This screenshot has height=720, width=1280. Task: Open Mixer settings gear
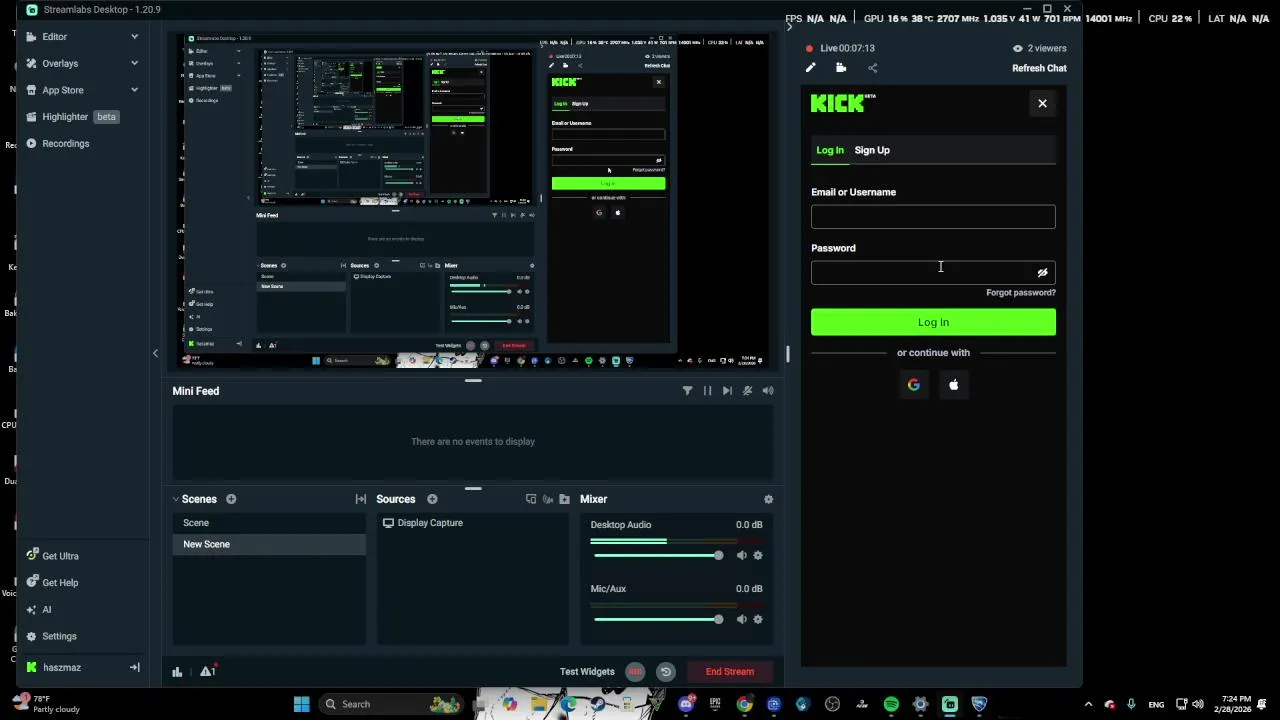point(768,499)
